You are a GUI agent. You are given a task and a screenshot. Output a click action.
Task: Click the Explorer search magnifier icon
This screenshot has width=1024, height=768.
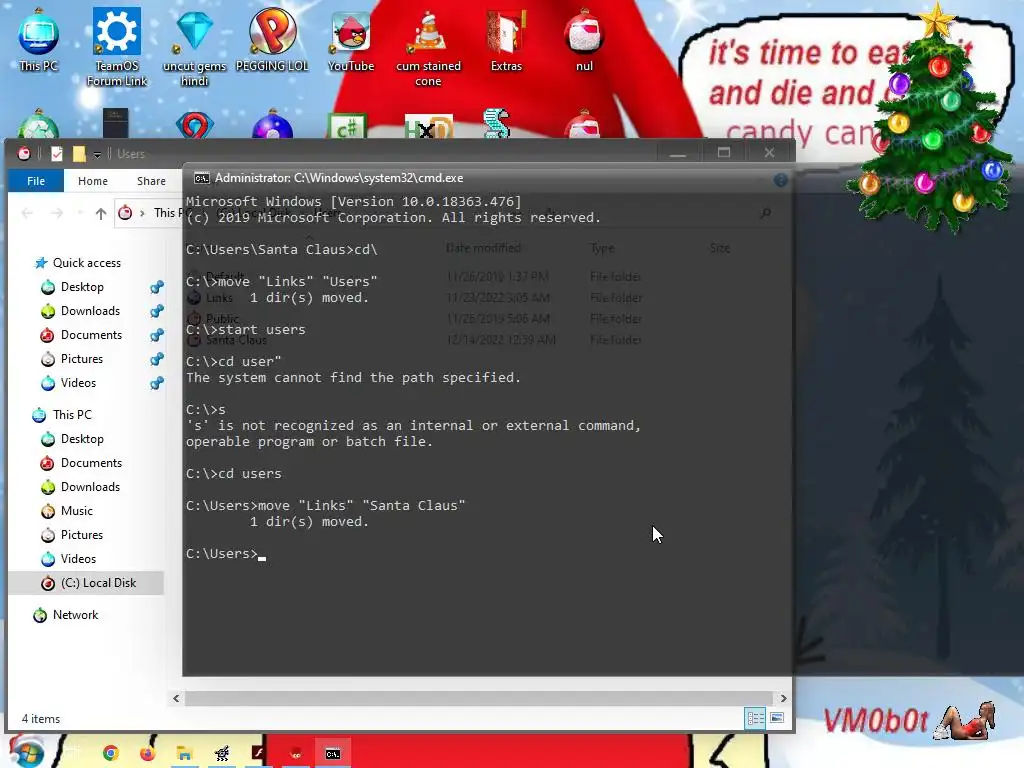(766, 213)
